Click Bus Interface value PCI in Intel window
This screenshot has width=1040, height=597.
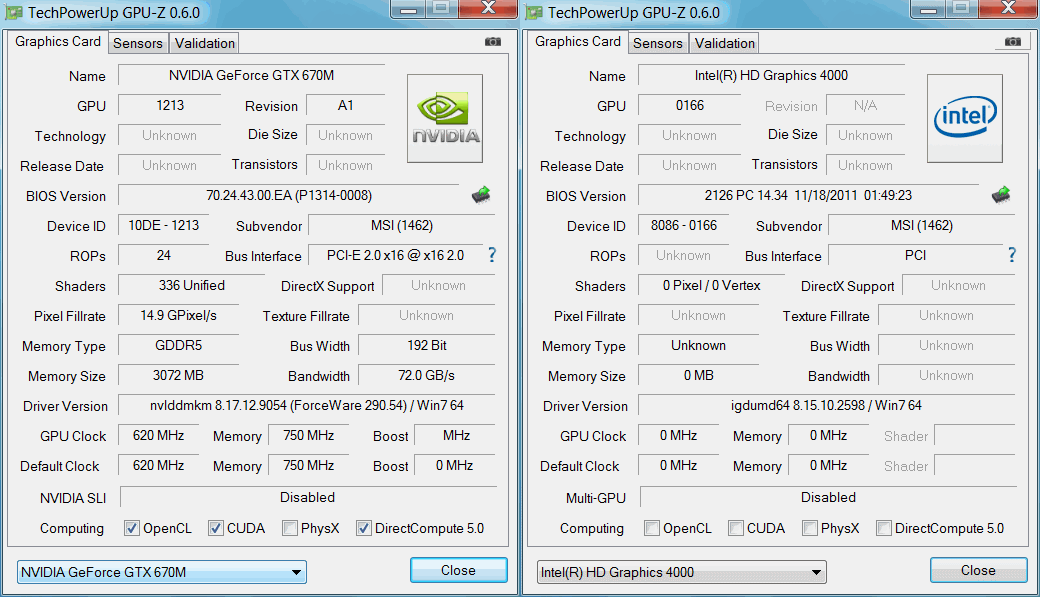tap(915, 255)
